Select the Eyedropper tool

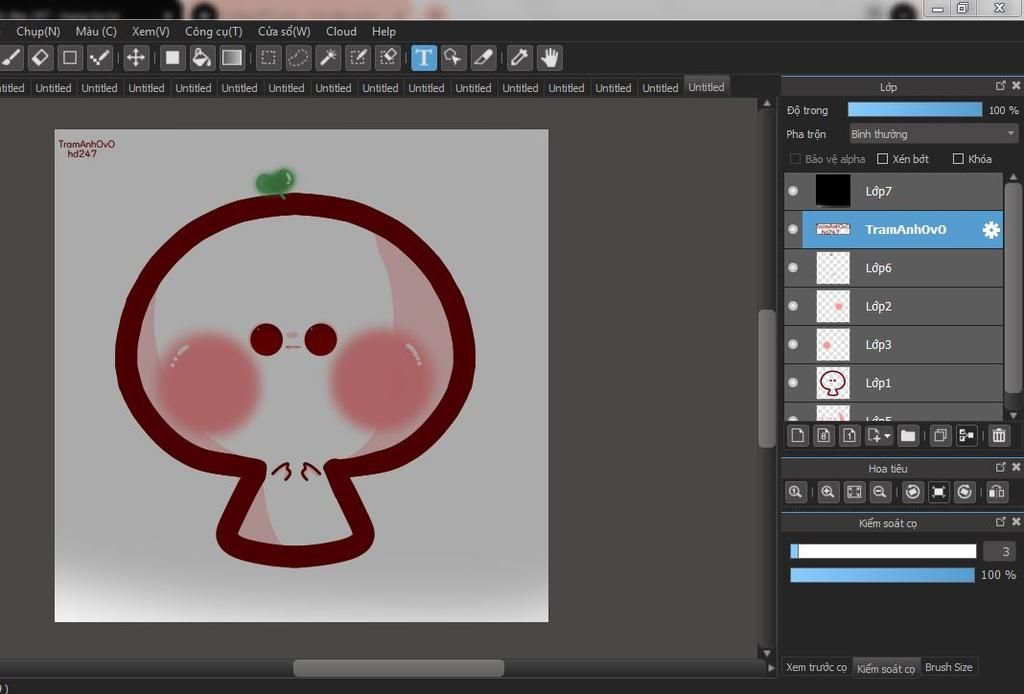pos(519,58)
